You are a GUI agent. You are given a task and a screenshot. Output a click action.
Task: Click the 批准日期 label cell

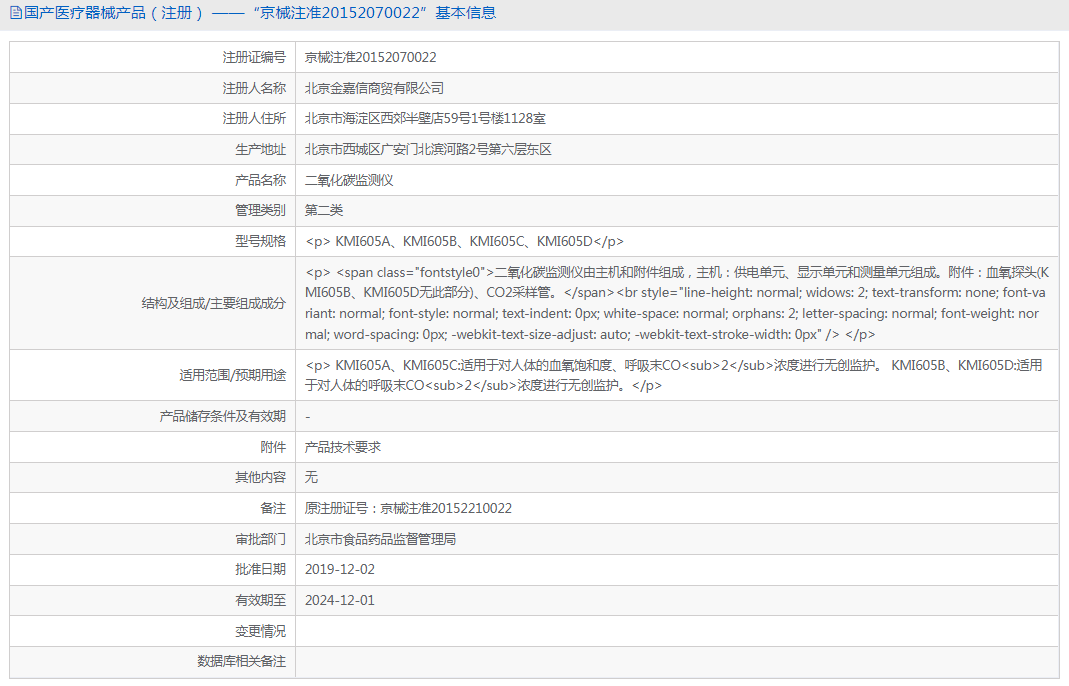[x=153, y=569]
